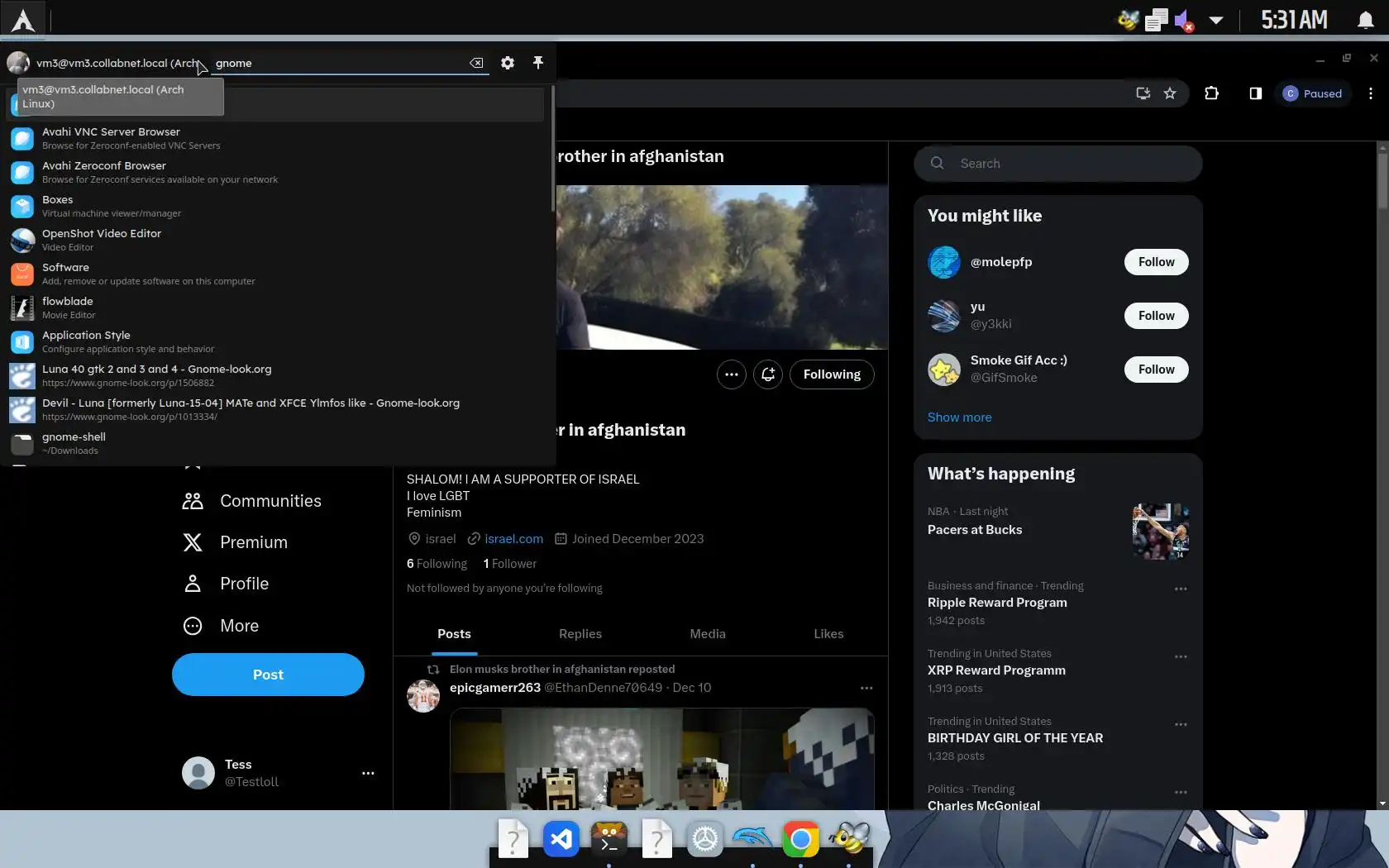Viewport: 1389px width, 868px height.
Task: Open system notifications bell
Action: tap(1366, 20)
